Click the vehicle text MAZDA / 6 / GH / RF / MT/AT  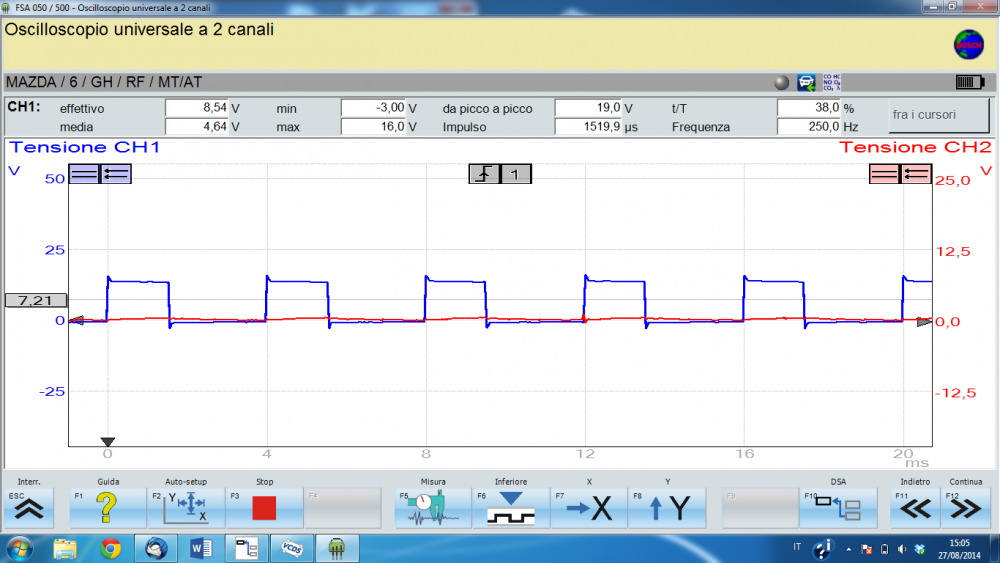point(104,82)
